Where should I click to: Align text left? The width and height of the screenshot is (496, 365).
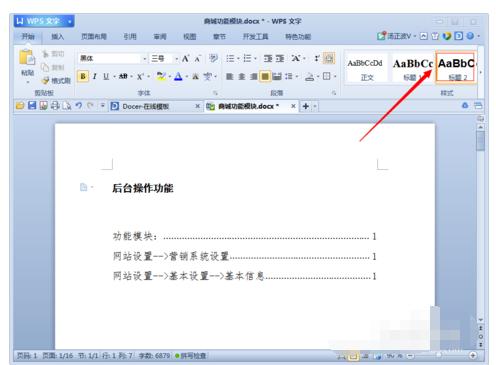click(229, 76)
